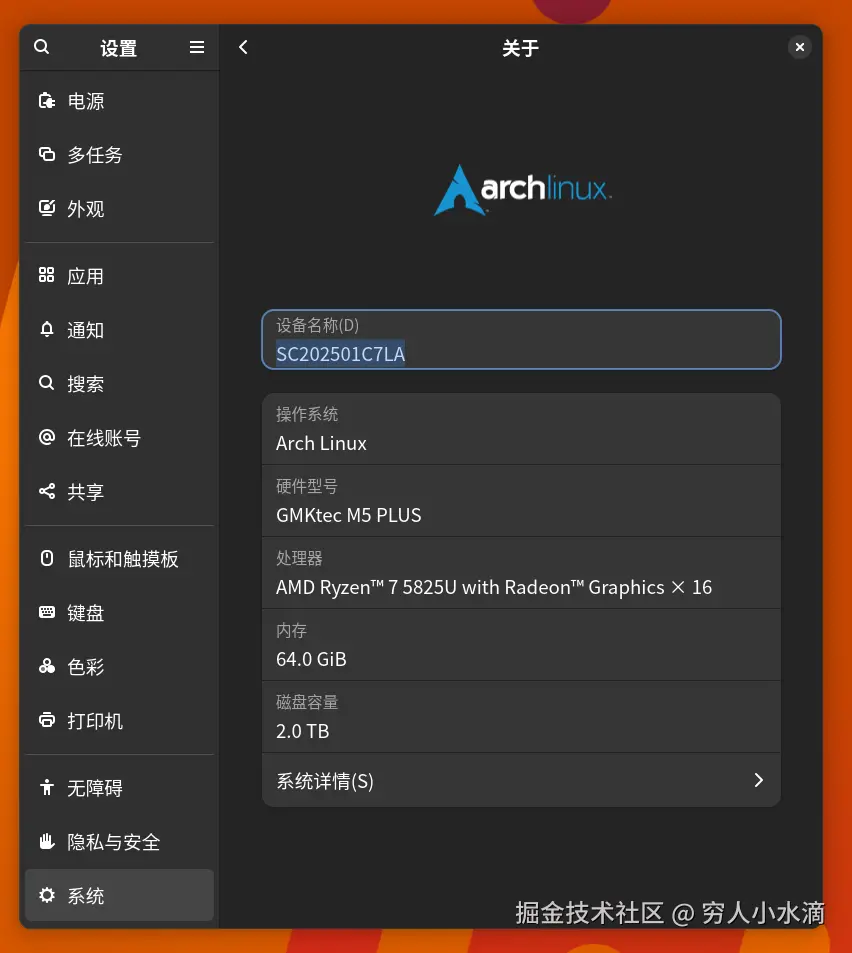The height and width of the screenshot is (953, 852).
Task: Open 搜索 settings panel
Action: pos(119,384)
